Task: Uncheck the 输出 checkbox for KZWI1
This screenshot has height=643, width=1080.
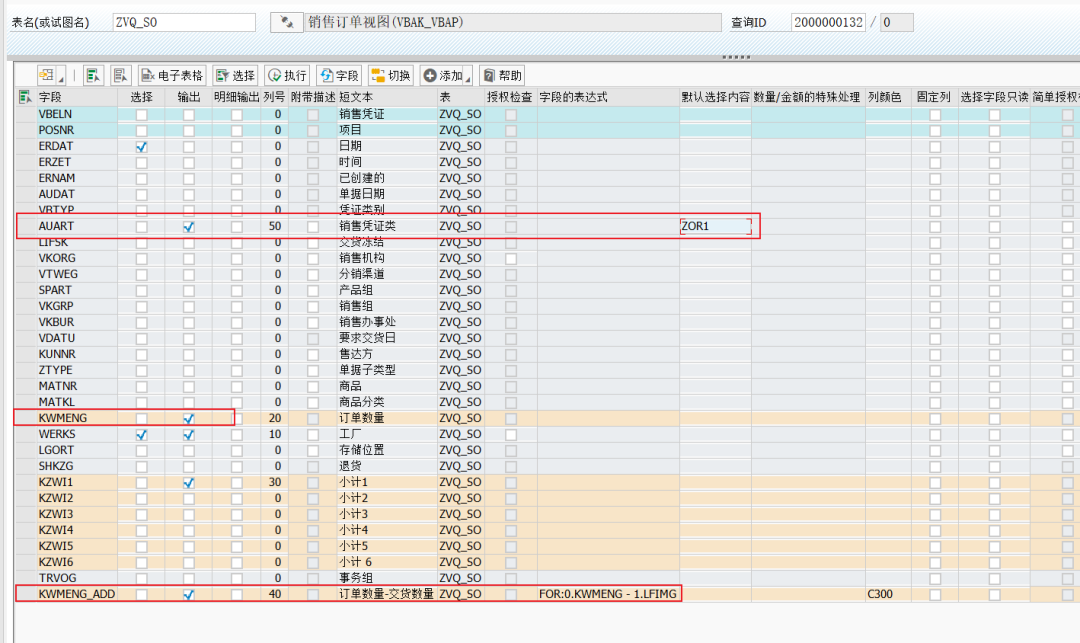Action: tap(189, 483)
